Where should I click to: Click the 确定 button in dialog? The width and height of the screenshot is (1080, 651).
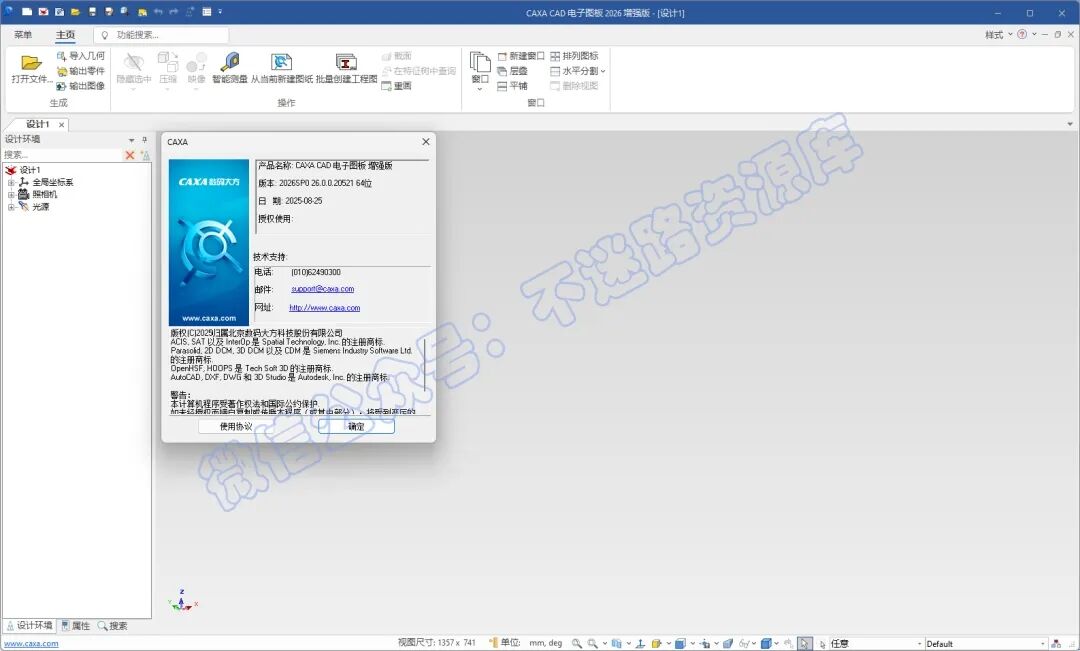click(356, 426)
